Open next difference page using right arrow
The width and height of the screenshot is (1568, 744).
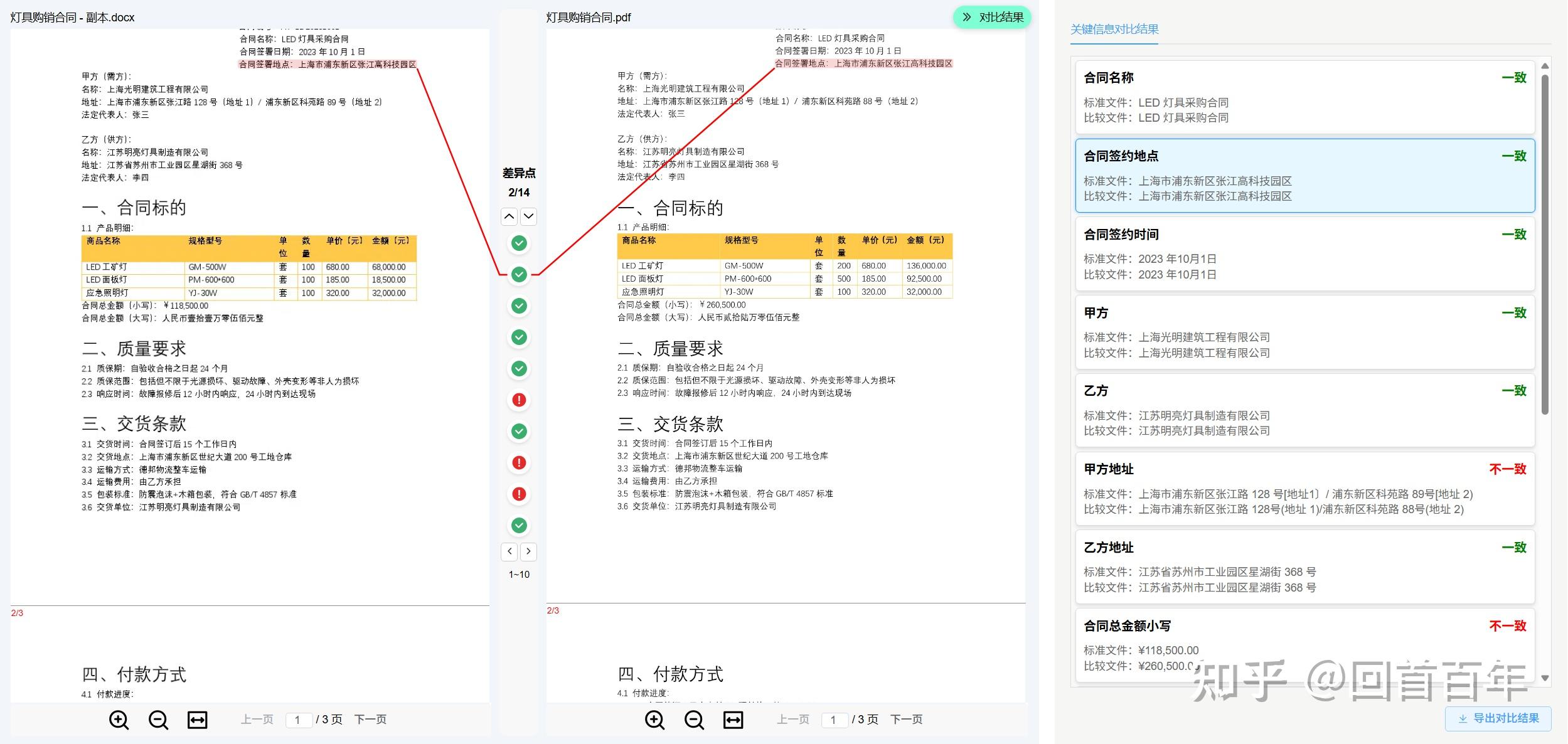tap(529, 551)
